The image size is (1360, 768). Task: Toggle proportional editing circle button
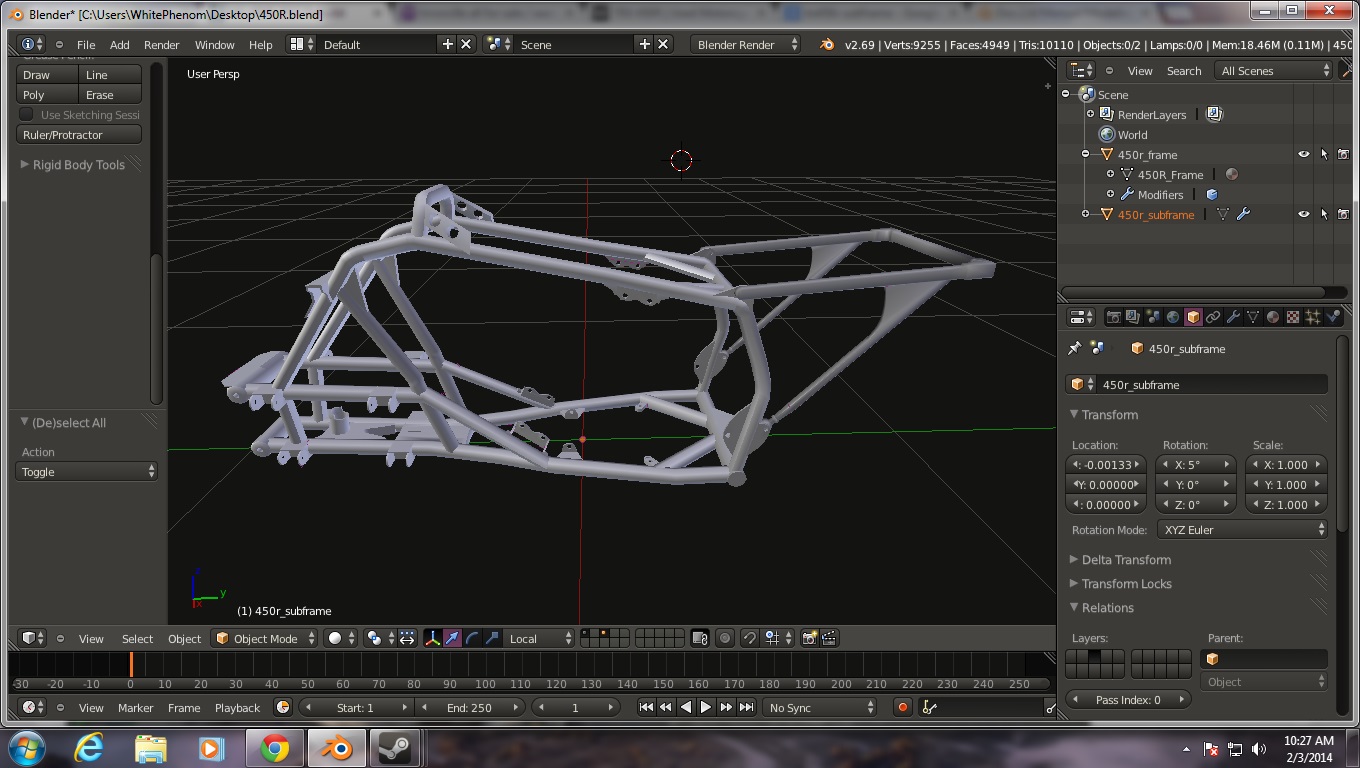click(x=725, y=638)
